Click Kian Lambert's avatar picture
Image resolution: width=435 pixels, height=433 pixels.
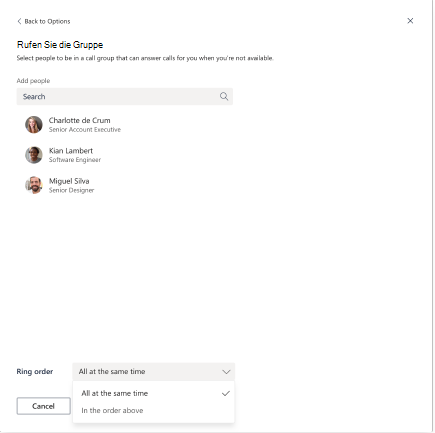34,155
